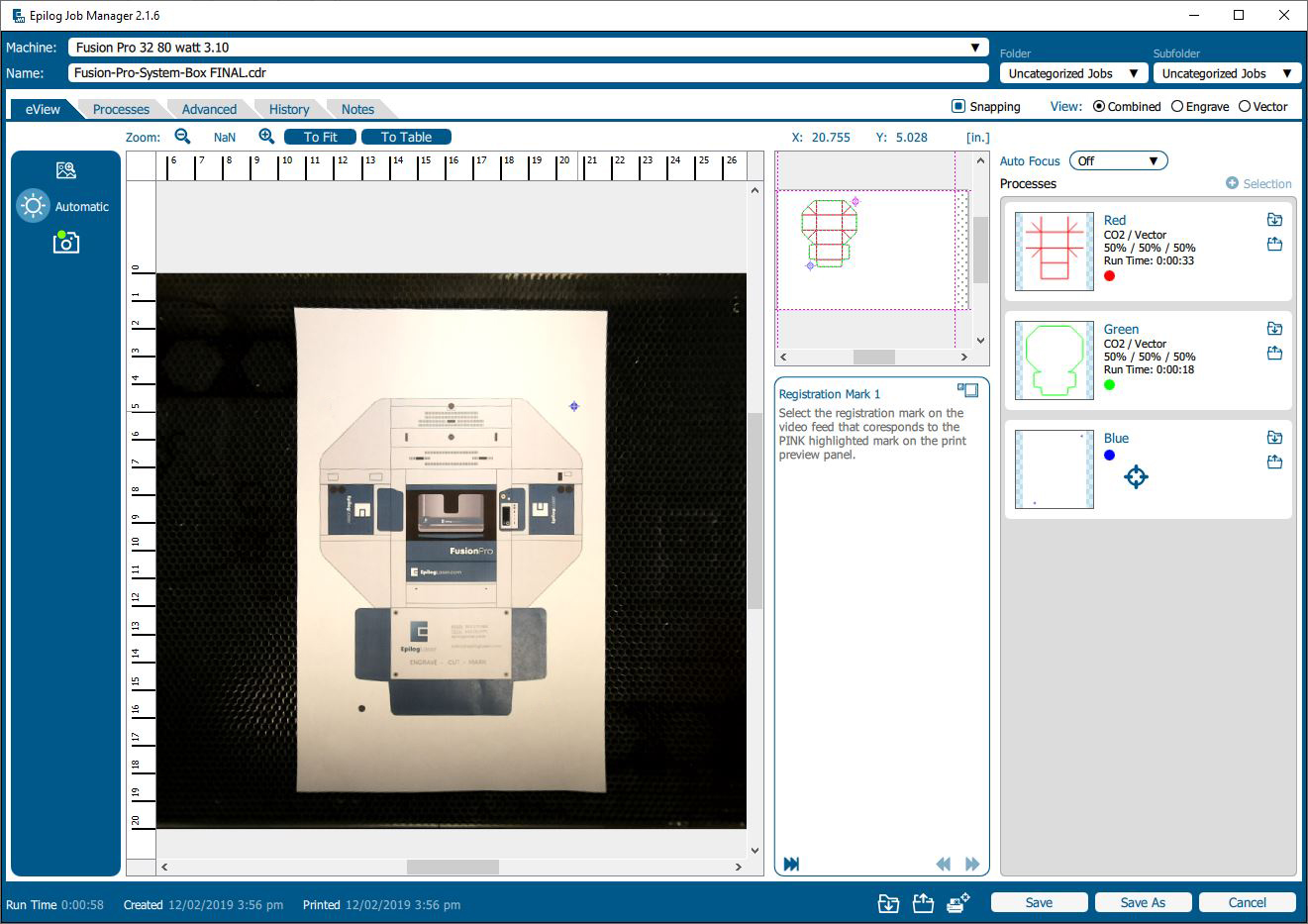The height and width of the screenshot is (924, 1308).
Task: Pop out the Registration Mark panel
Action: pos(967,390)
